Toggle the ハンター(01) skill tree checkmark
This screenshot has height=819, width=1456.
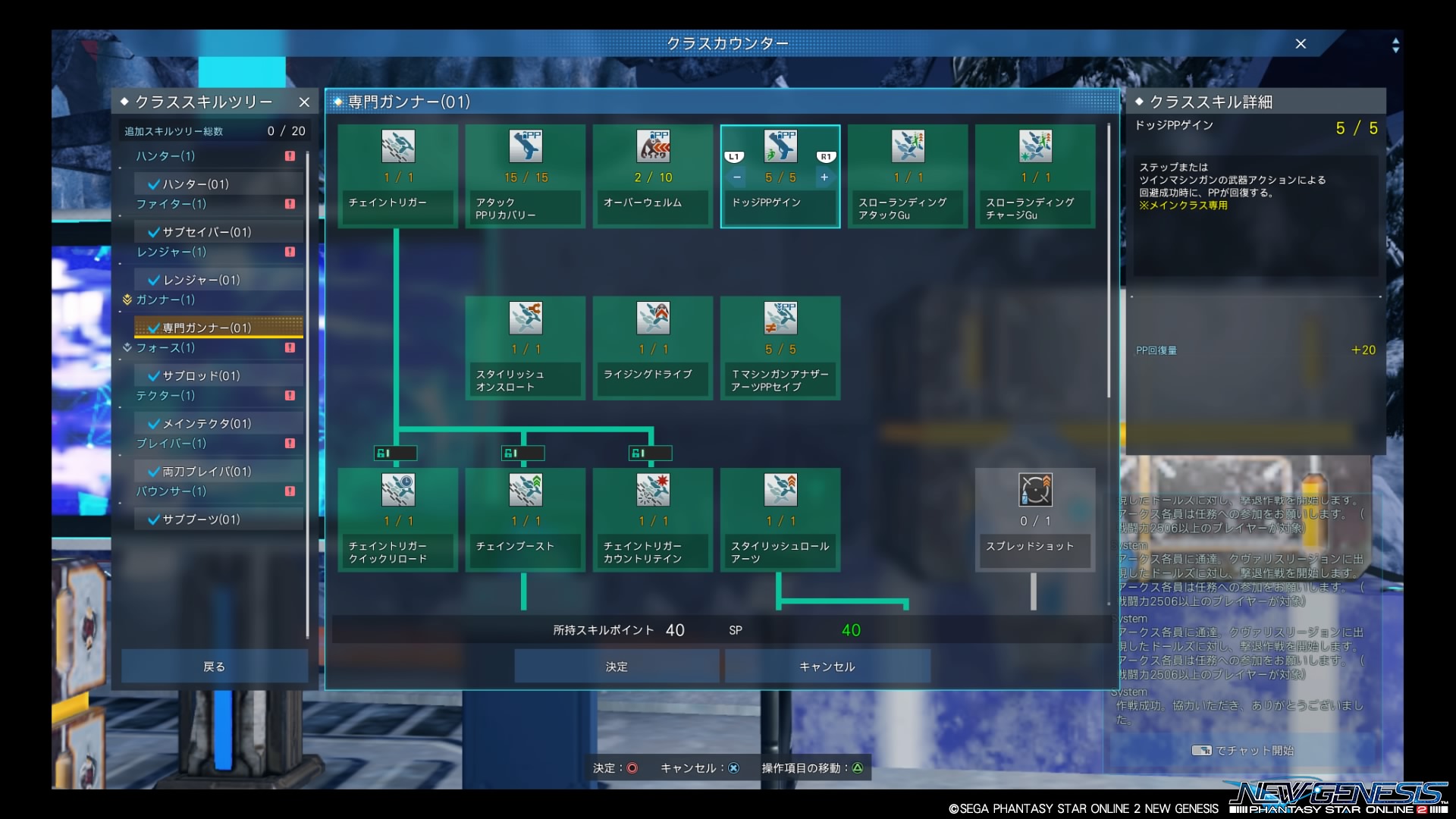click(x=154, y=184)
